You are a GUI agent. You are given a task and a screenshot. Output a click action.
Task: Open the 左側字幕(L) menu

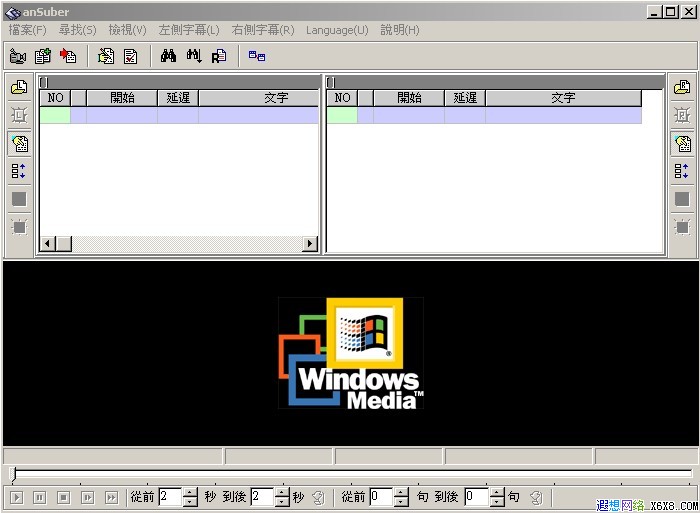pos(189,30)
